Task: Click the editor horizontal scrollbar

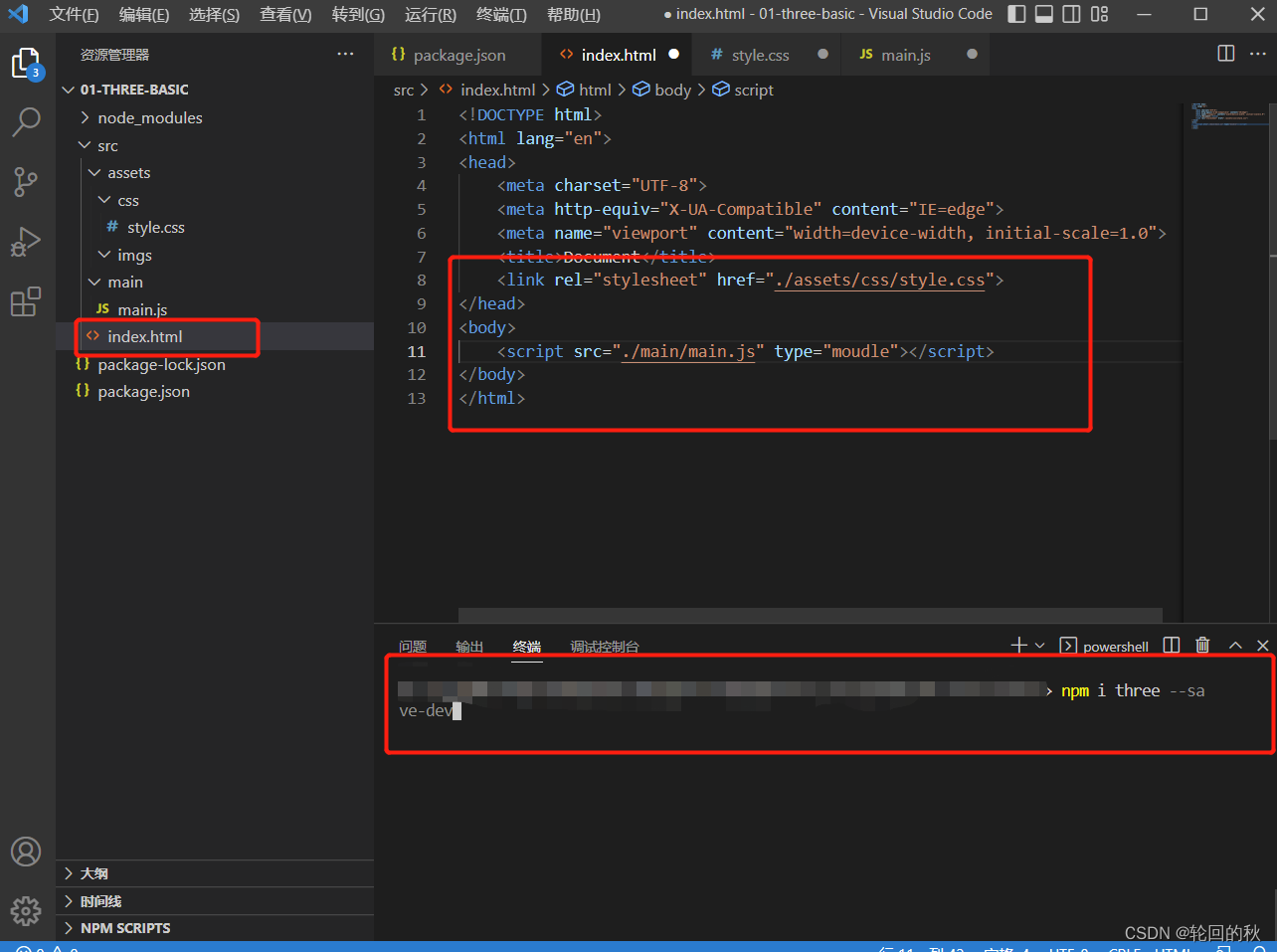Action: point(811,615)
